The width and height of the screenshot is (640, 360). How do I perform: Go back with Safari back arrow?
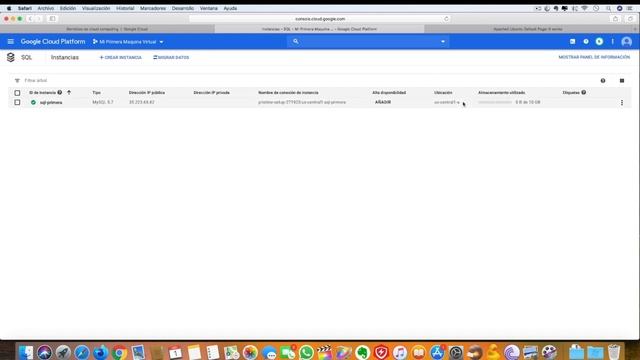coord(30,19)
